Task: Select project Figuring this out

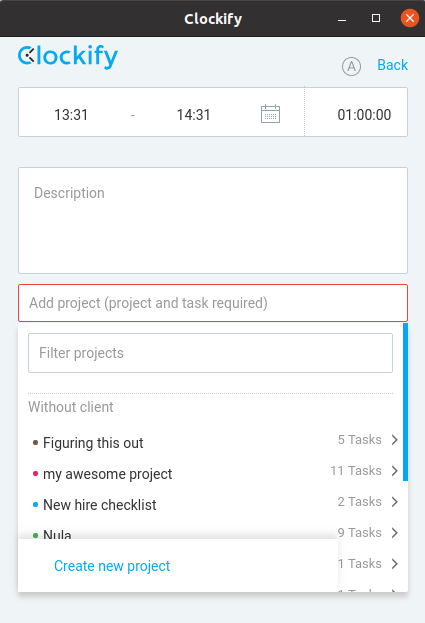Action: 93,443
